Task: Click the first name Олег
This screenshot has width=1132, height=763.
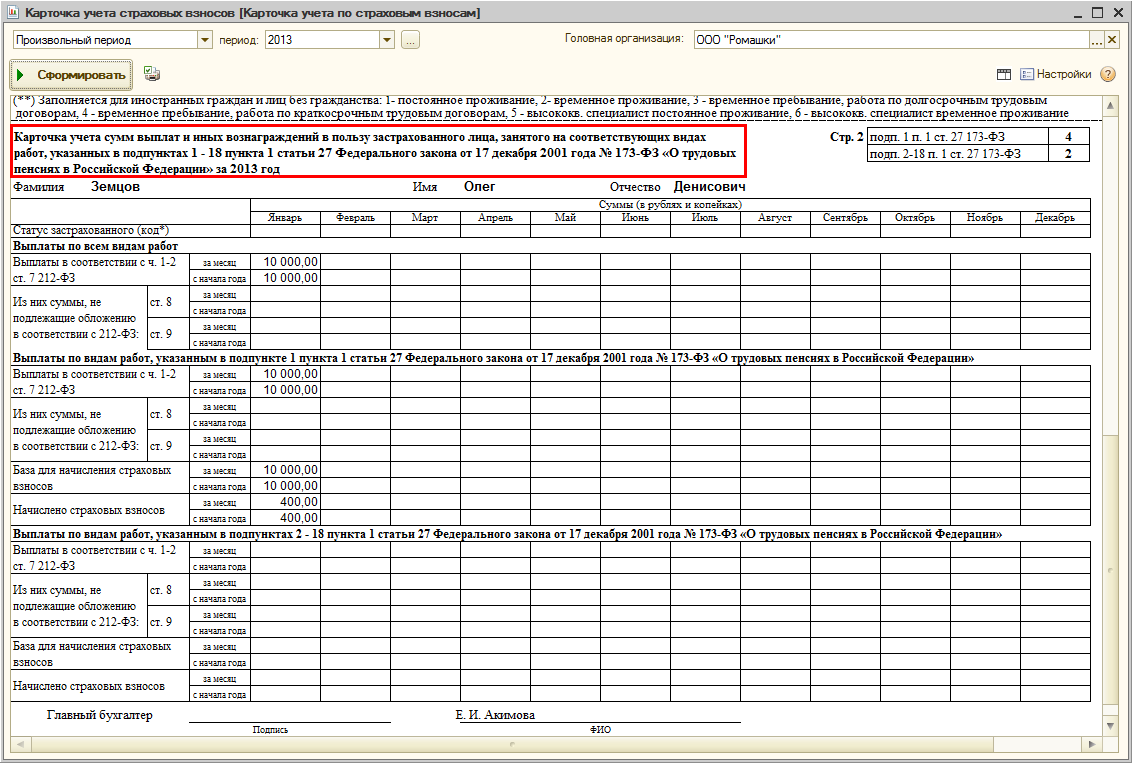Action: (479, 187)
